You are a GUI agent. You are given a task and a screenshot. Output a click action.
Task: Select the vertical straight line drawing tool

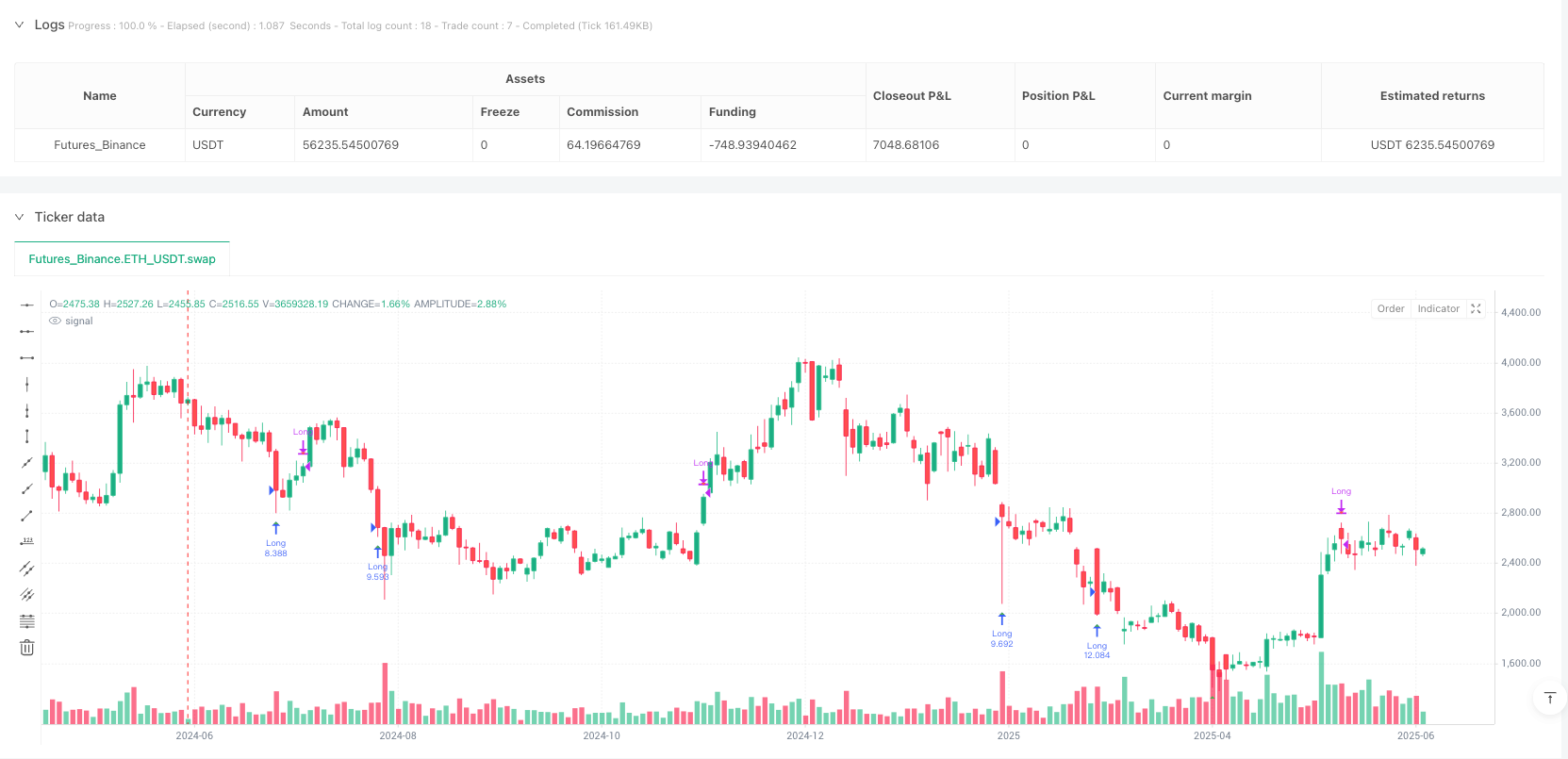(x=27, y=384)
